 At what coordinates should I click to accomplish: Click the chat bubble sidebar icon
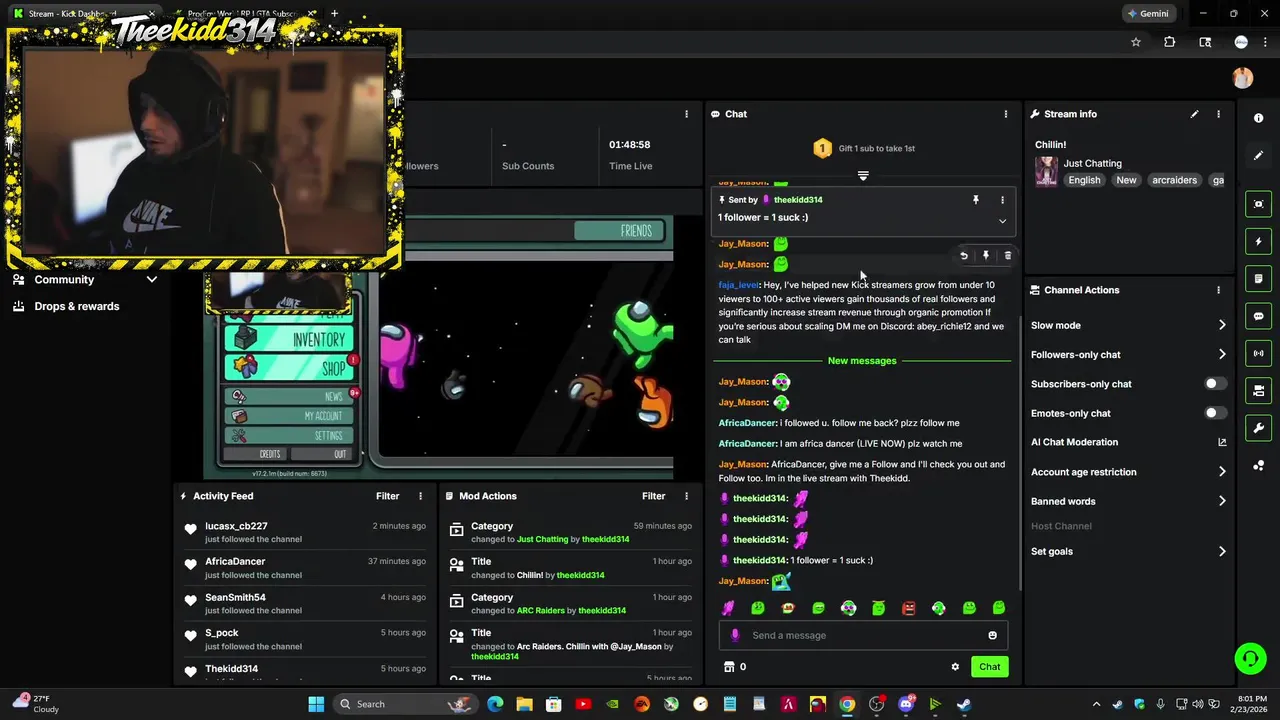click(x=1258, y=316)
